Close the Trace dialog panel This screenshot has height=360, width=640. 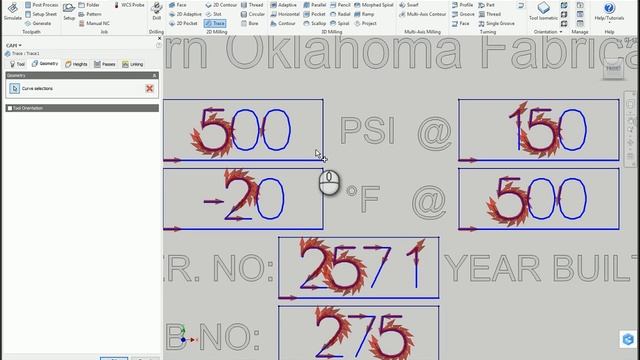(x=159, y=38)
